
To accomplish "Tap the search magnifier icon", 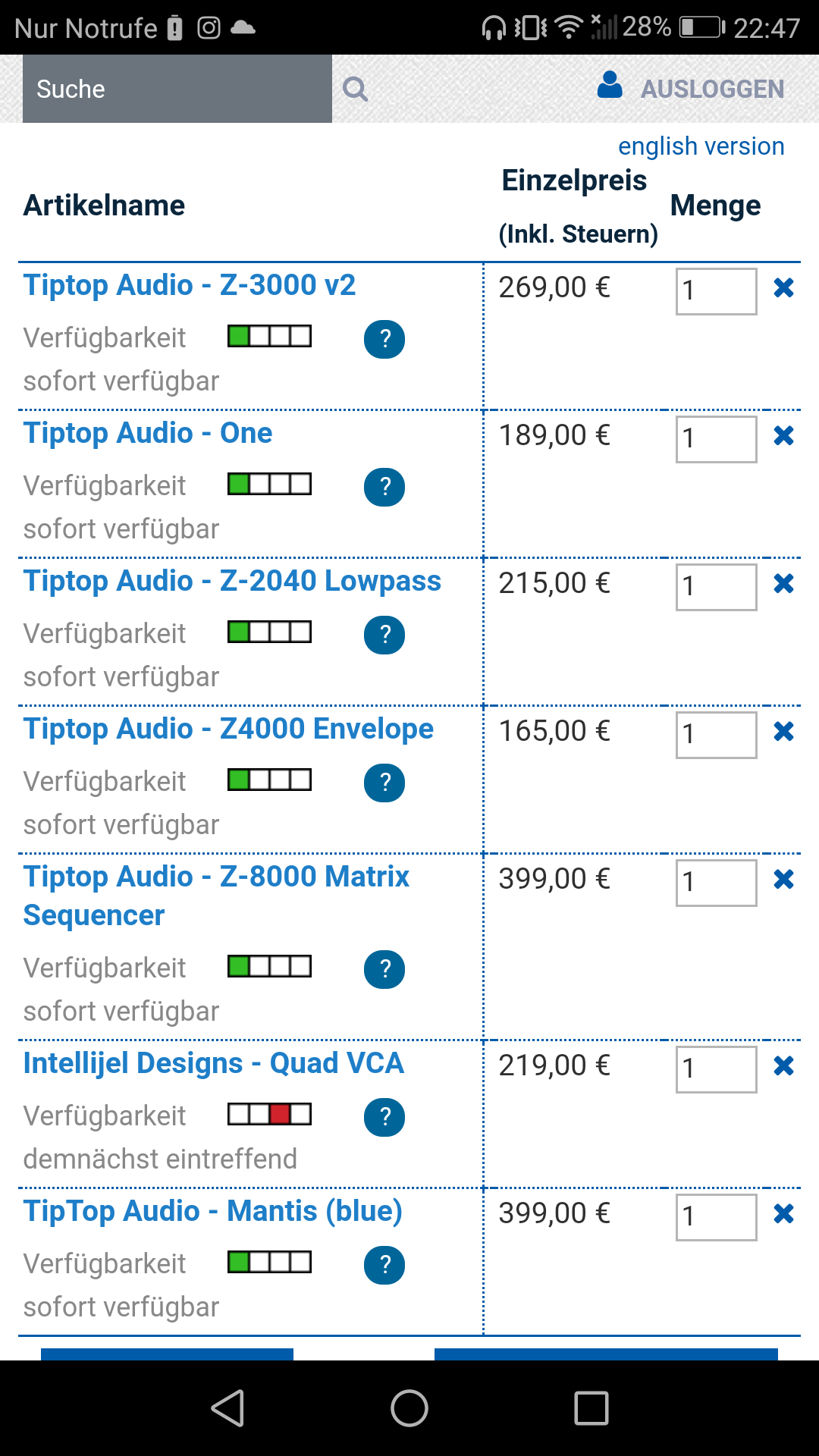I will click(355, 89).
